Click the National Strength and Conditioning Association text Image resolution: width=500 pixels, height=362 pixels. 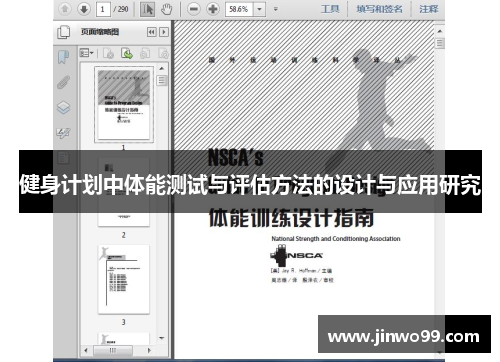tap(336, 239)
